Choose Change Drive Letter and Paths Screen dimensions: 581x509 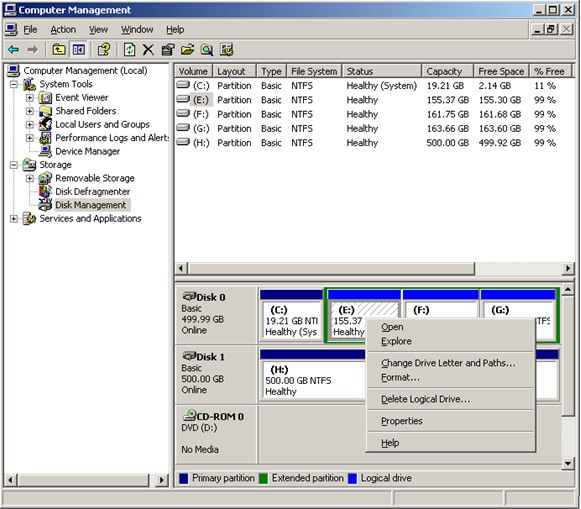(x=448, y=363)
